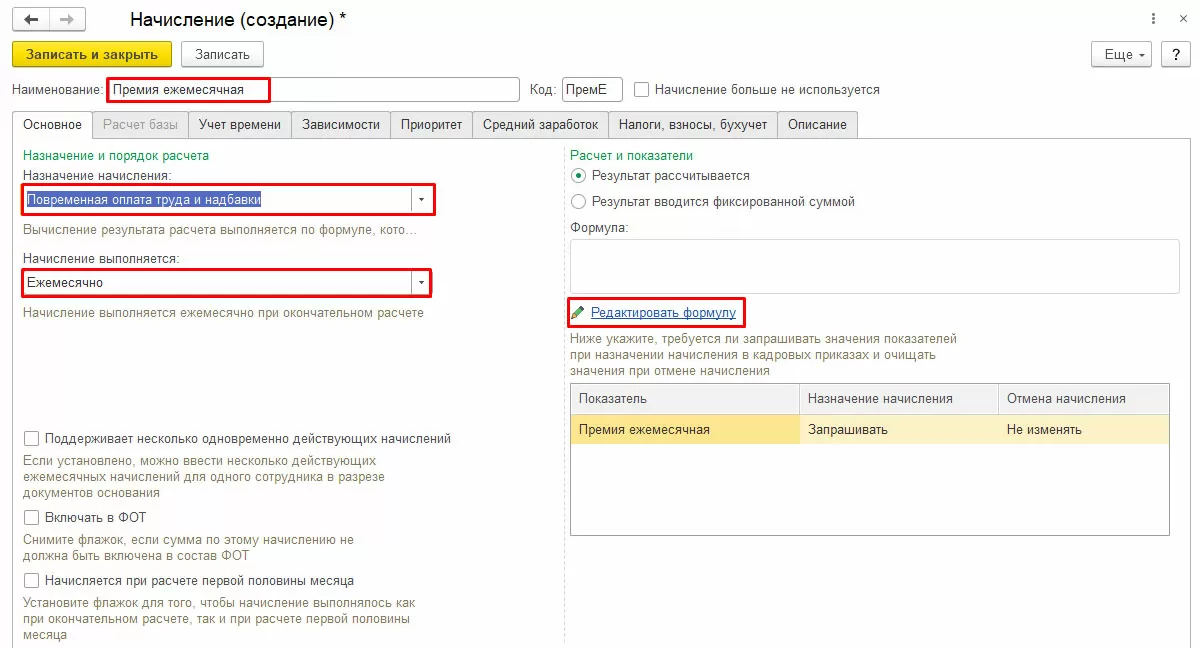Open the Налоги, взносы, бухучет tab
1200x648 pixels.
click(693, 125)
